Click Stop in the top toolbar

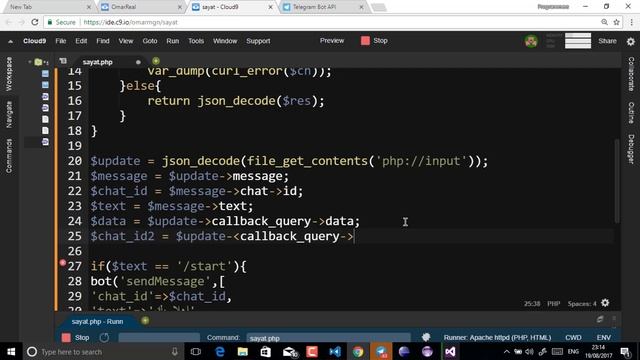pyautogui.click(x=374, y=40)
